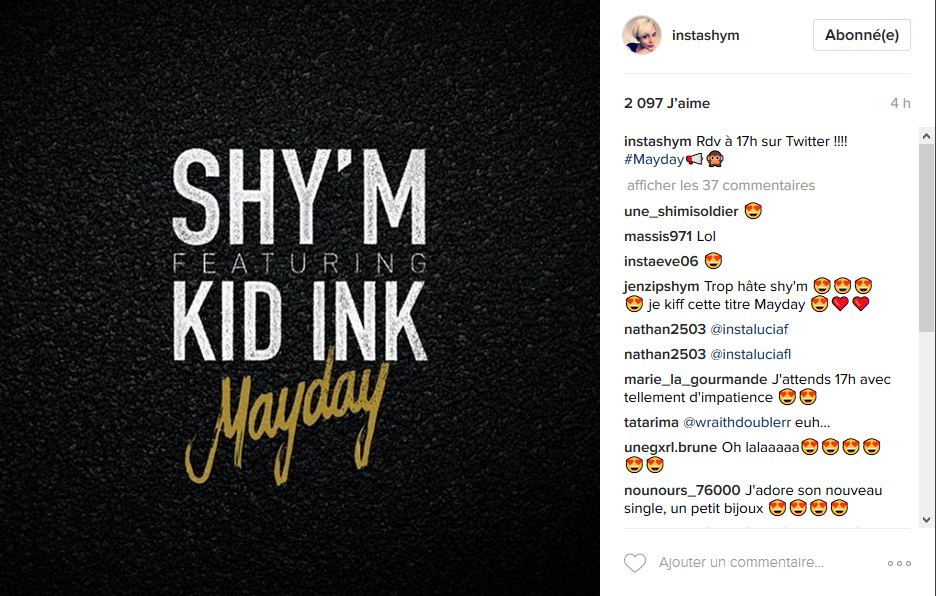Like the post with heart icon
Screen dimensions: 936x596
(635, 563)
